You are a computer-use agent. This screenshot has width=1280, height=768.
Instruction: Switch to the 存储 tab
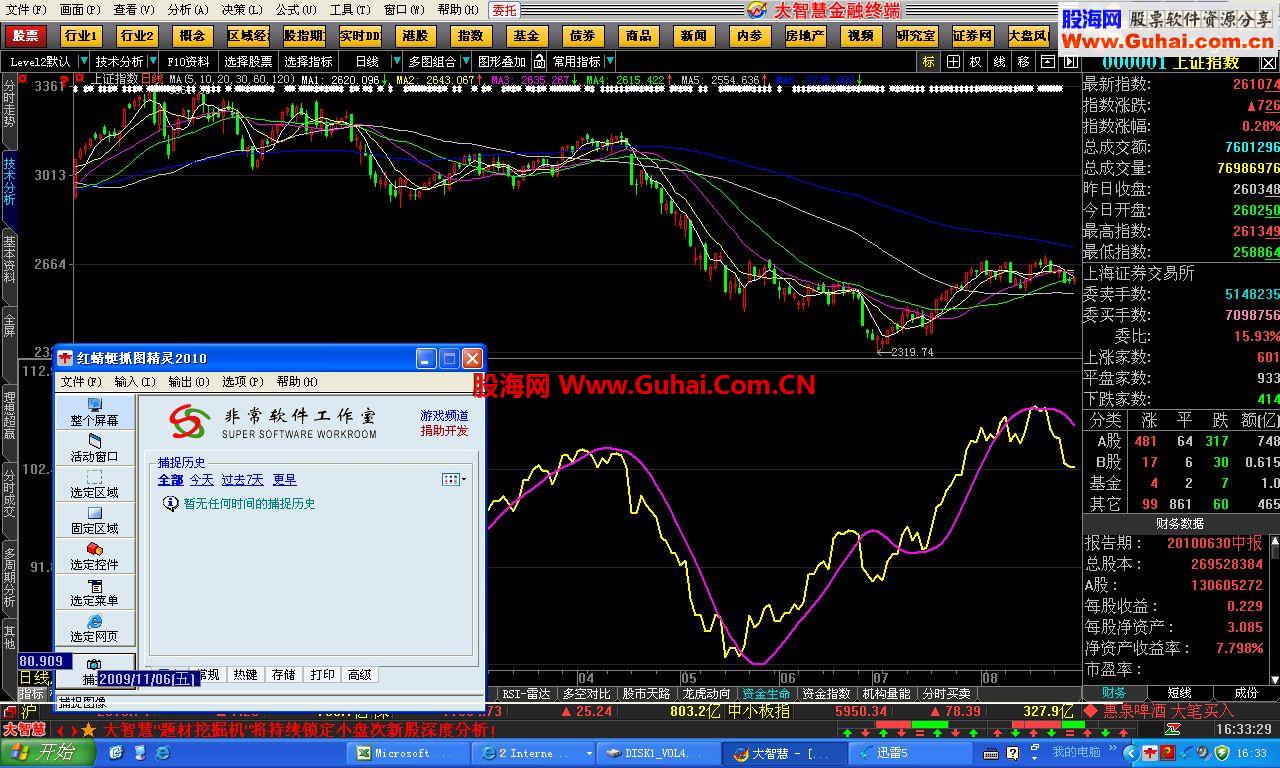pyautogui.click(x=284, y=675)
